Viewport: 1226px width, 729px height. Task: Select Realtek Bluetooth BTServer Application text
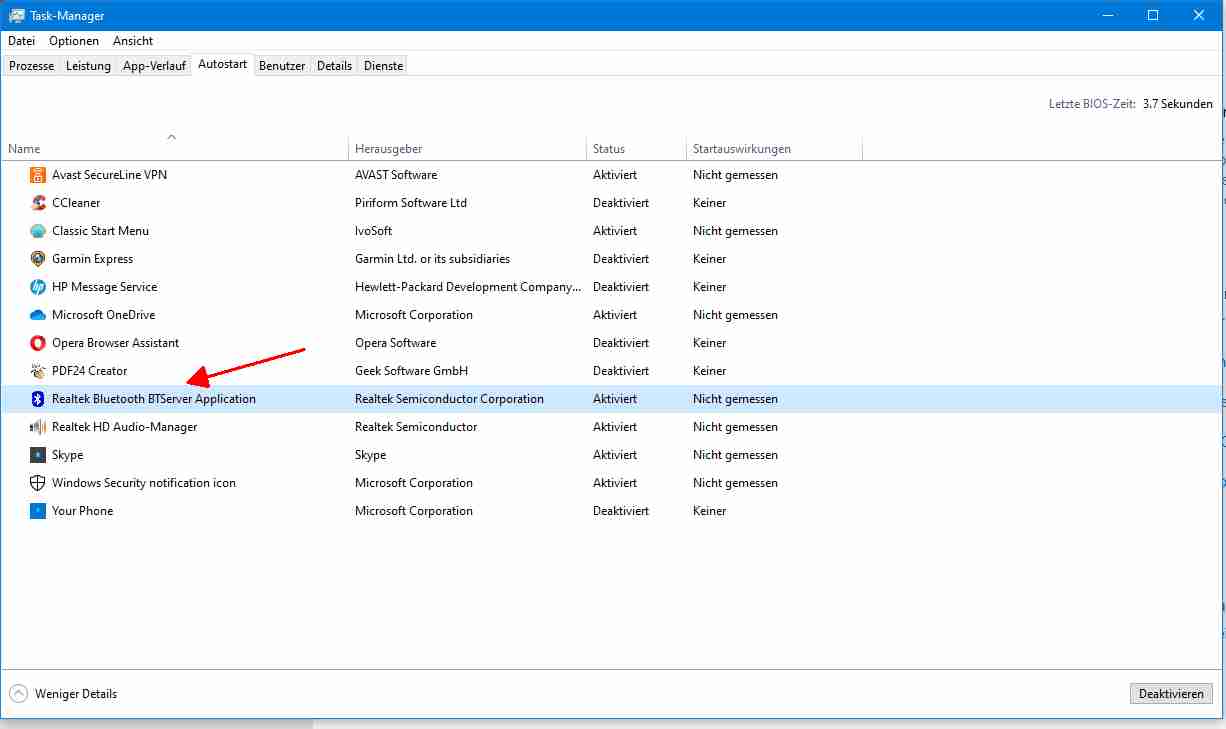click(x=154, y=399)
